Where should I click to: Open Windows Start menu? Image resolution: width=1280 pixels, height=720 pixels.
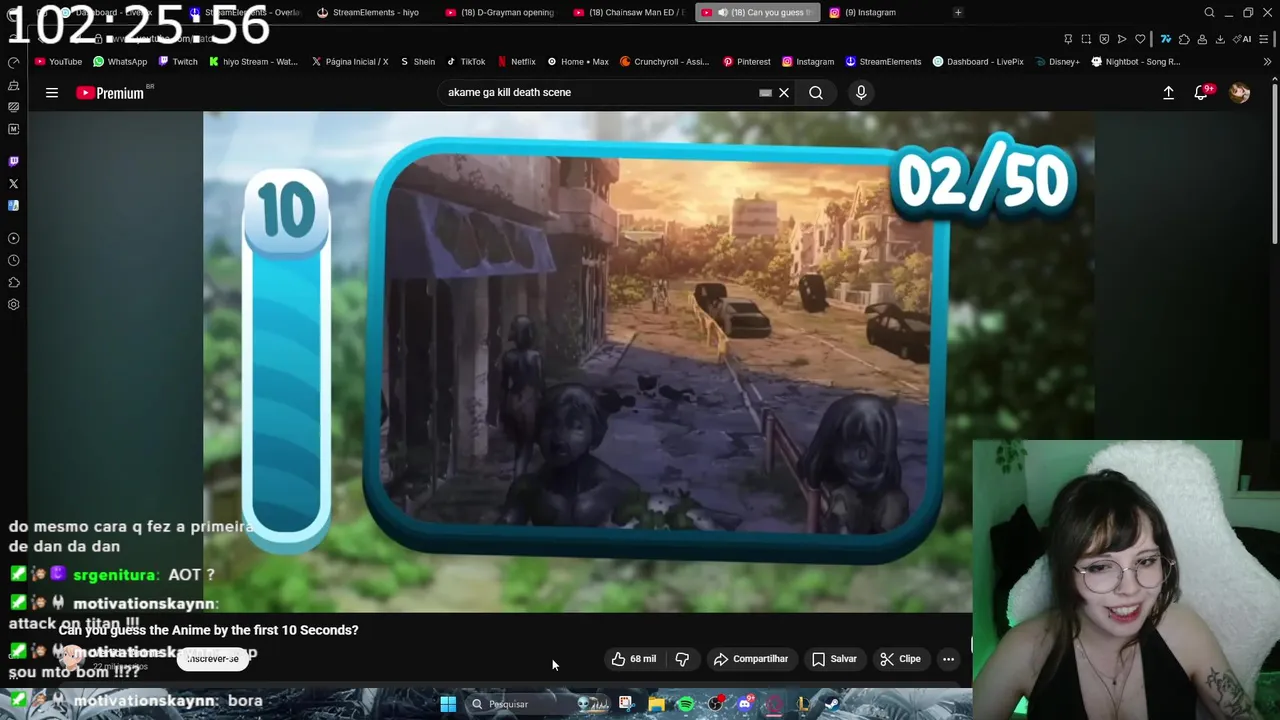[448, 704]
